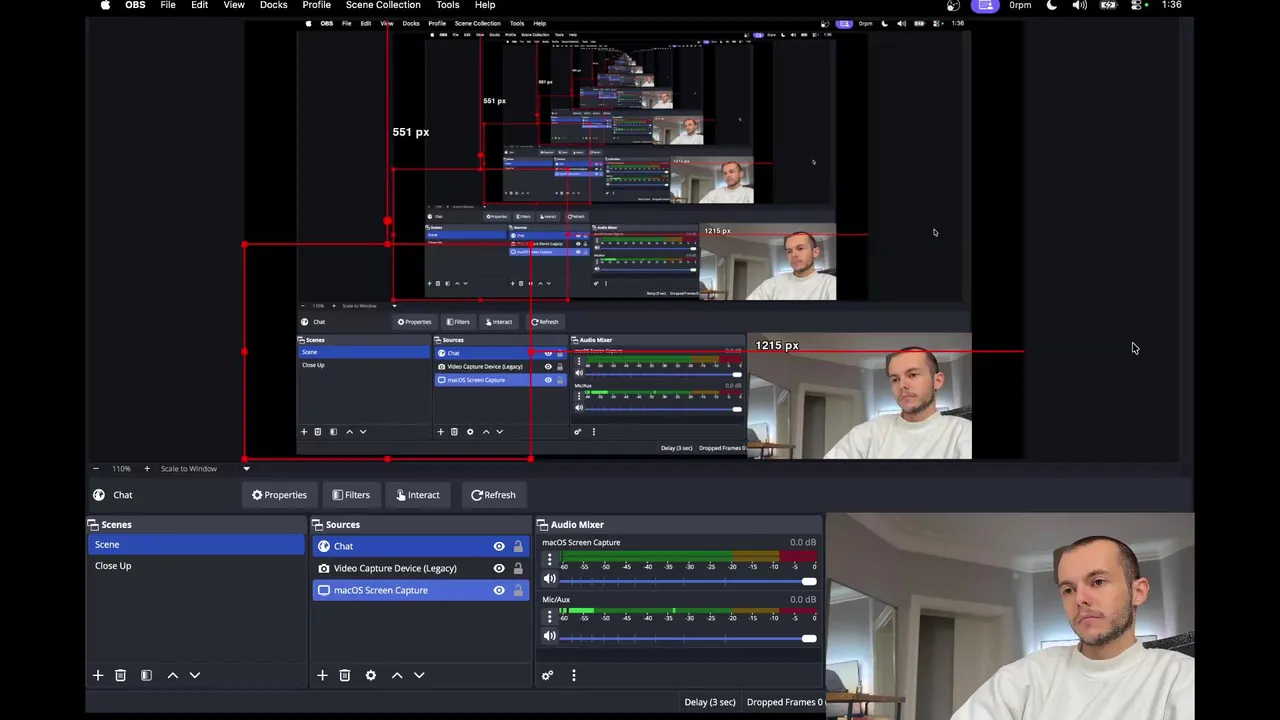
Task: Click the camera icon of Video Capture Device source
Action: 324,568
